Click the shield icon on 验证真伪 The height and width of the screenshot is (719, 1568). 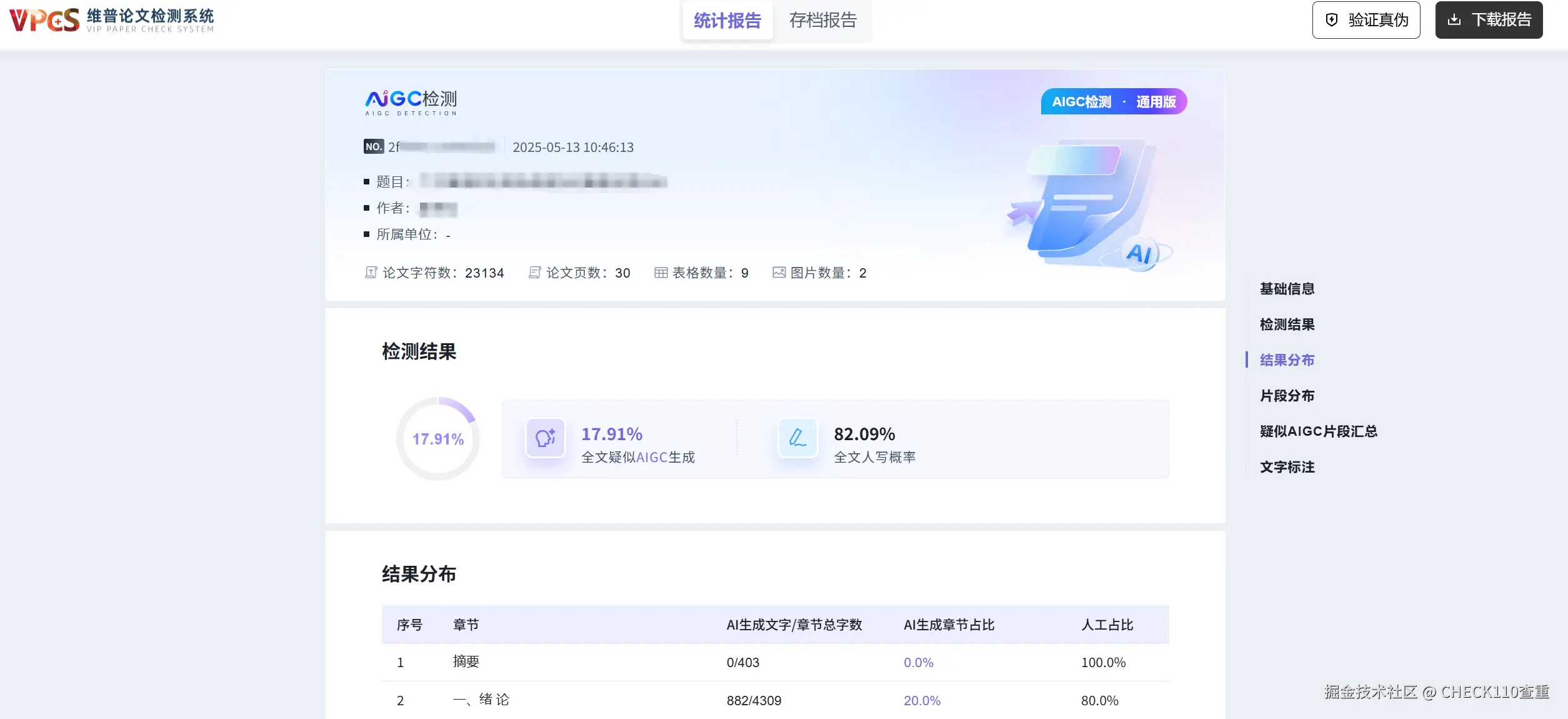point(1331,20)
